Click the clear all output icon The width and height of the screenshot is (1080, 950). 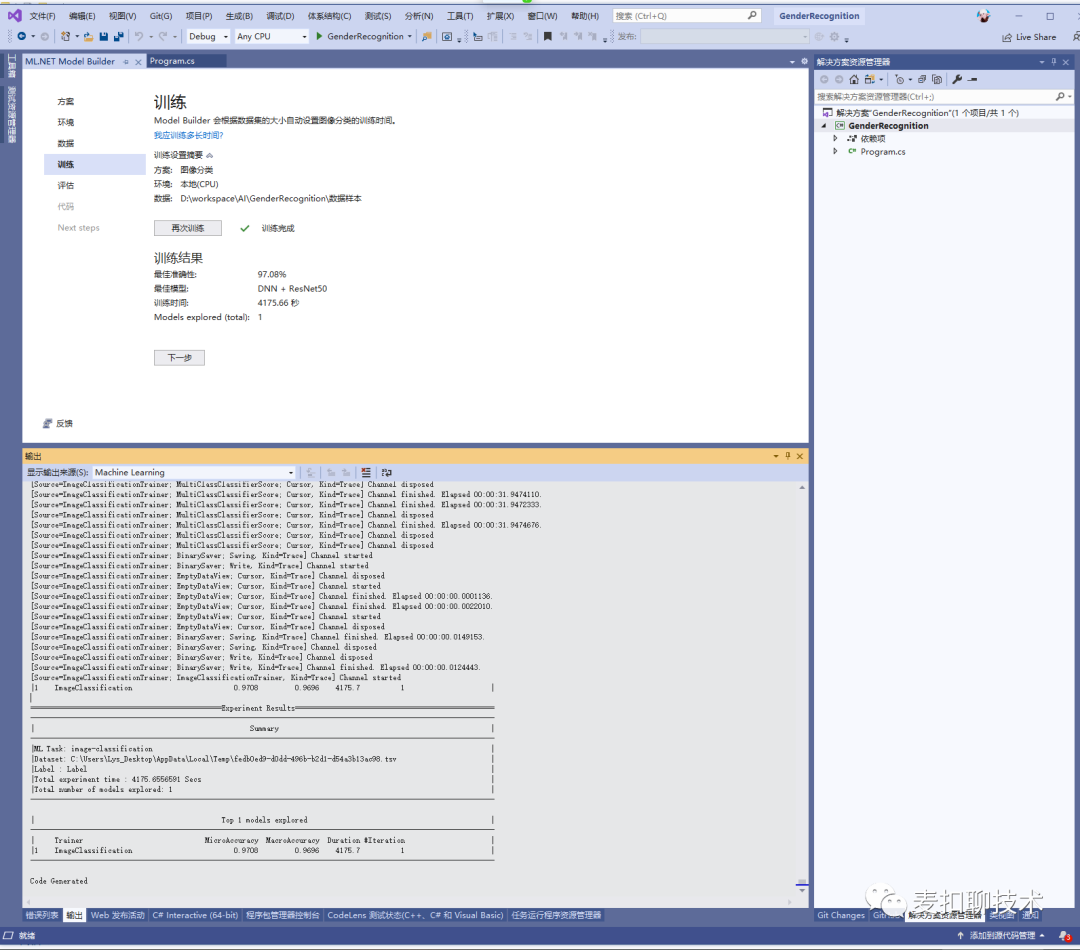(x=366, y=473)
